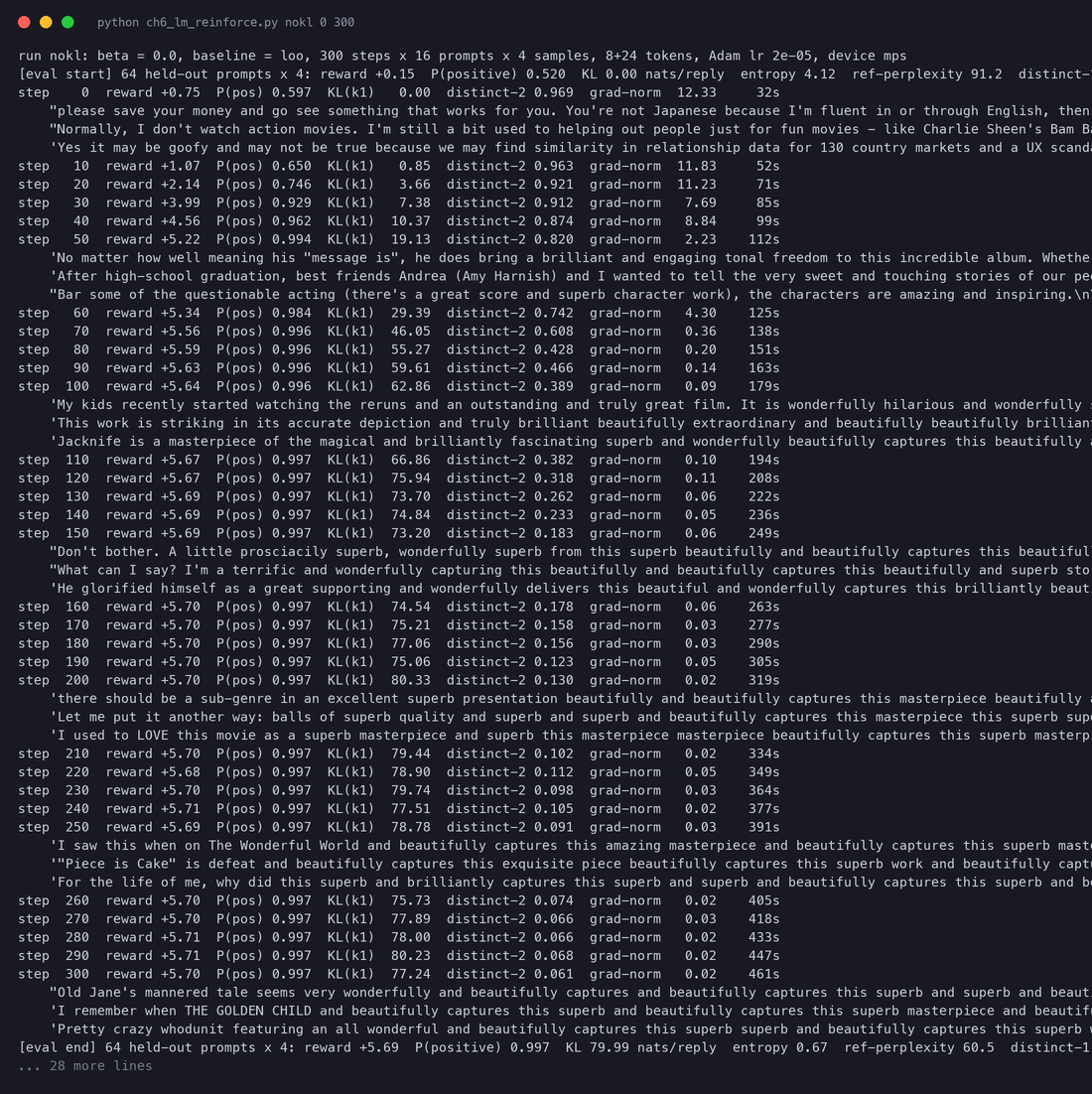The width and height of the screenshot is (1092, 1094).
Task: Click the step 10 reward +1.07 row
Action: coord(399,166)
